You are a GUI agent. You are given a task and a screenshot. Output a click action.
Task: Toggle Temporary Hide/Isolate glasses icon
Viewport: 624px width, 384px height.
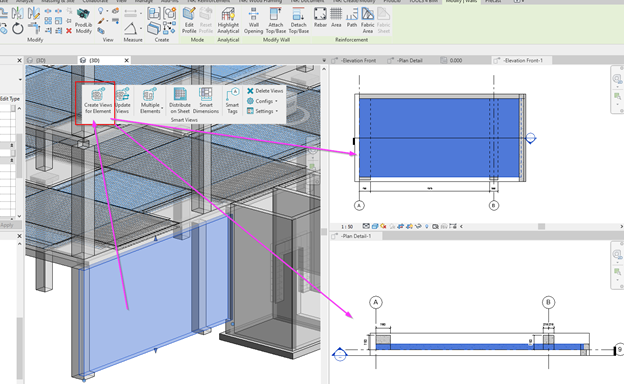[x=418, y=226]
